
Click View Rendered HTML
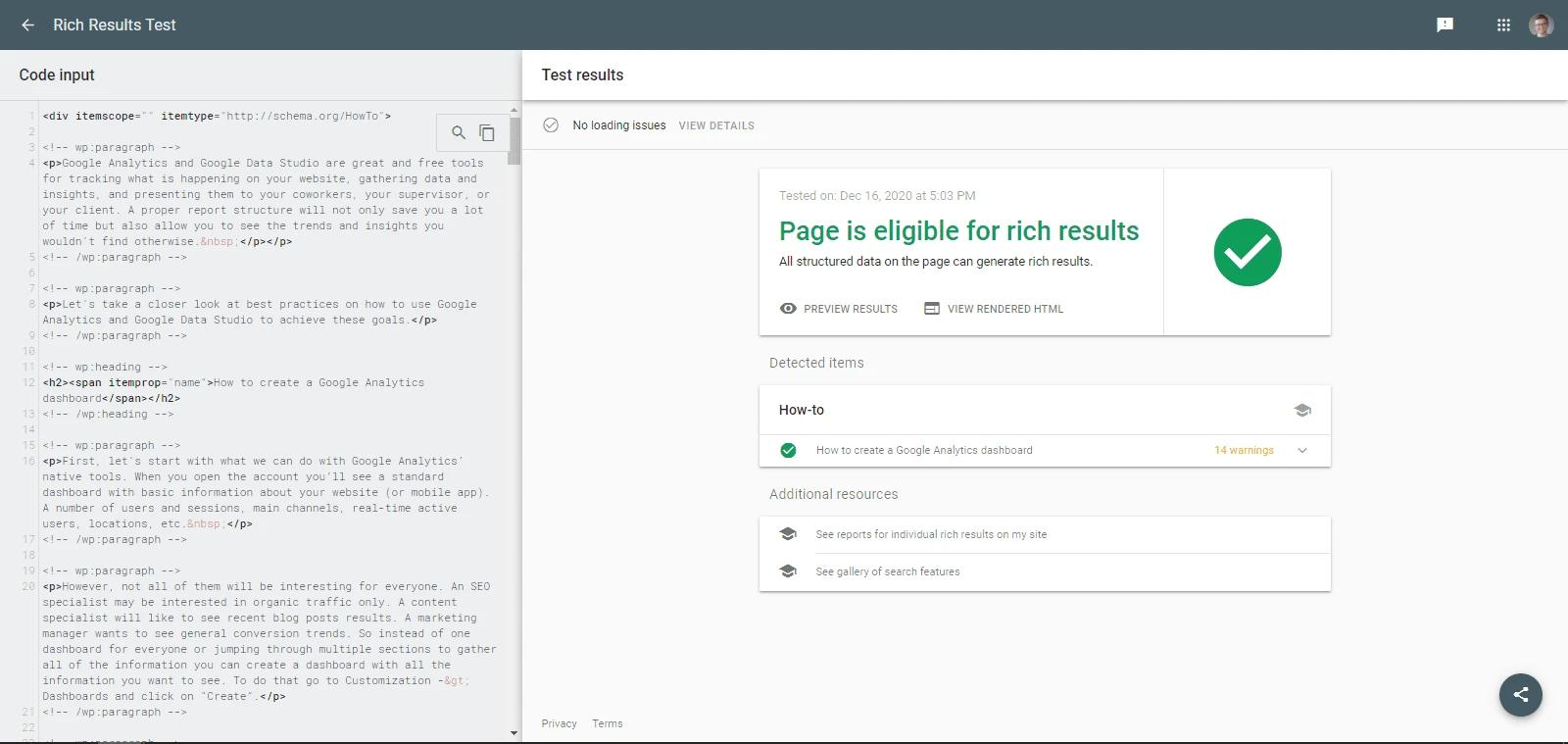tap(1004, 309)
